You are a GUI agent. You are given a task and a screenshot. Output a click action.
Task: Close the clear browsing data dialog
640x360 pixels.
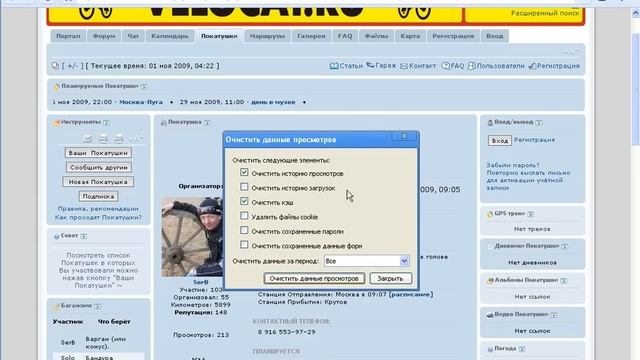pyautogui.click(x=404, y=136)
